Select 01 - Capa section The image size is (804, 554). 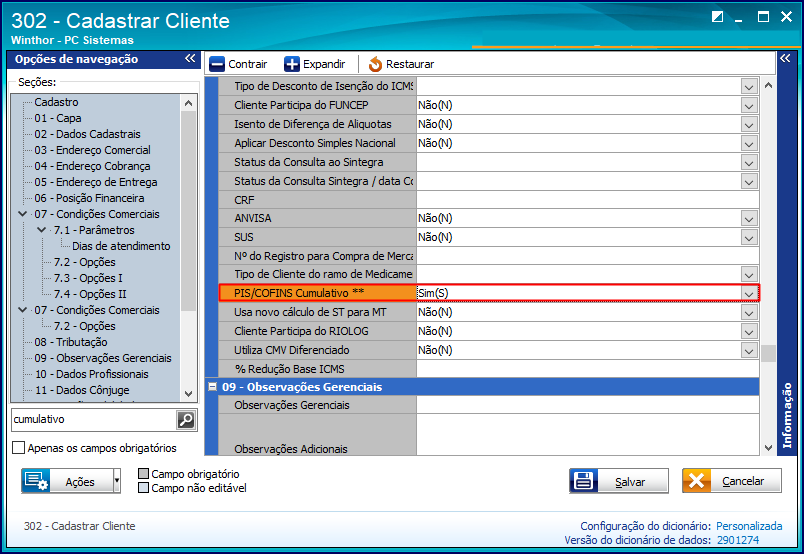pos(57,118)
